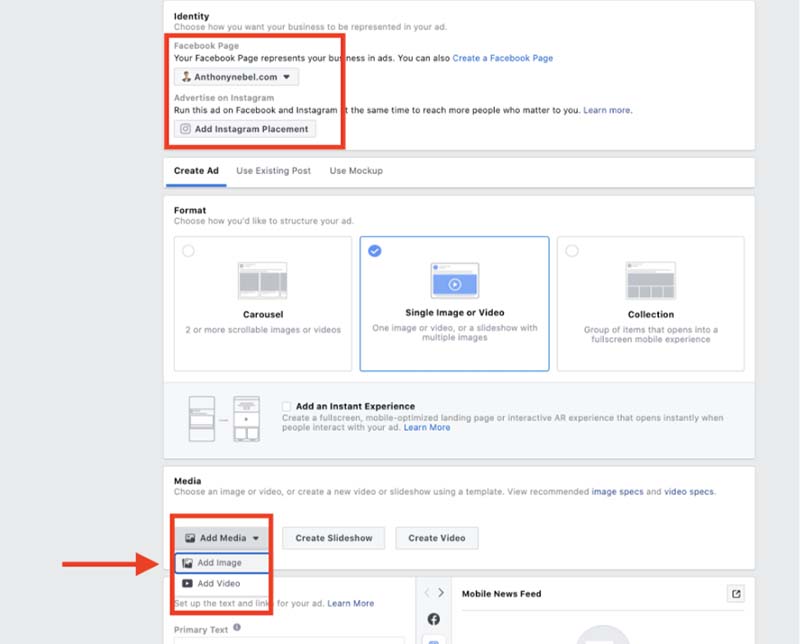
Task: Open Mobile News Feed preview in new window
Action: [x=736, y=593]
